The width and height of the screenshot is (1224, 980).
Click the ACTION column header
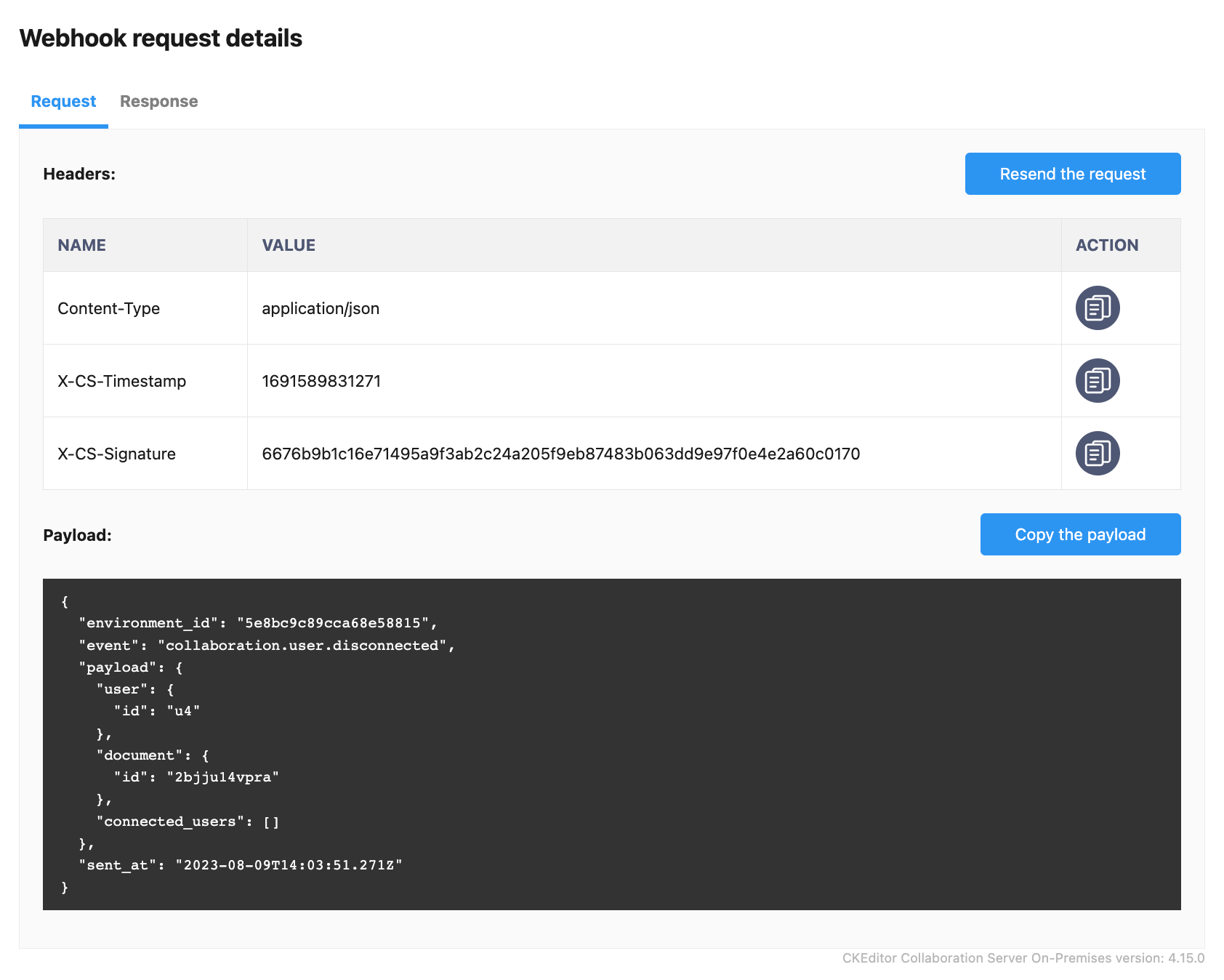click(1121, 245)
